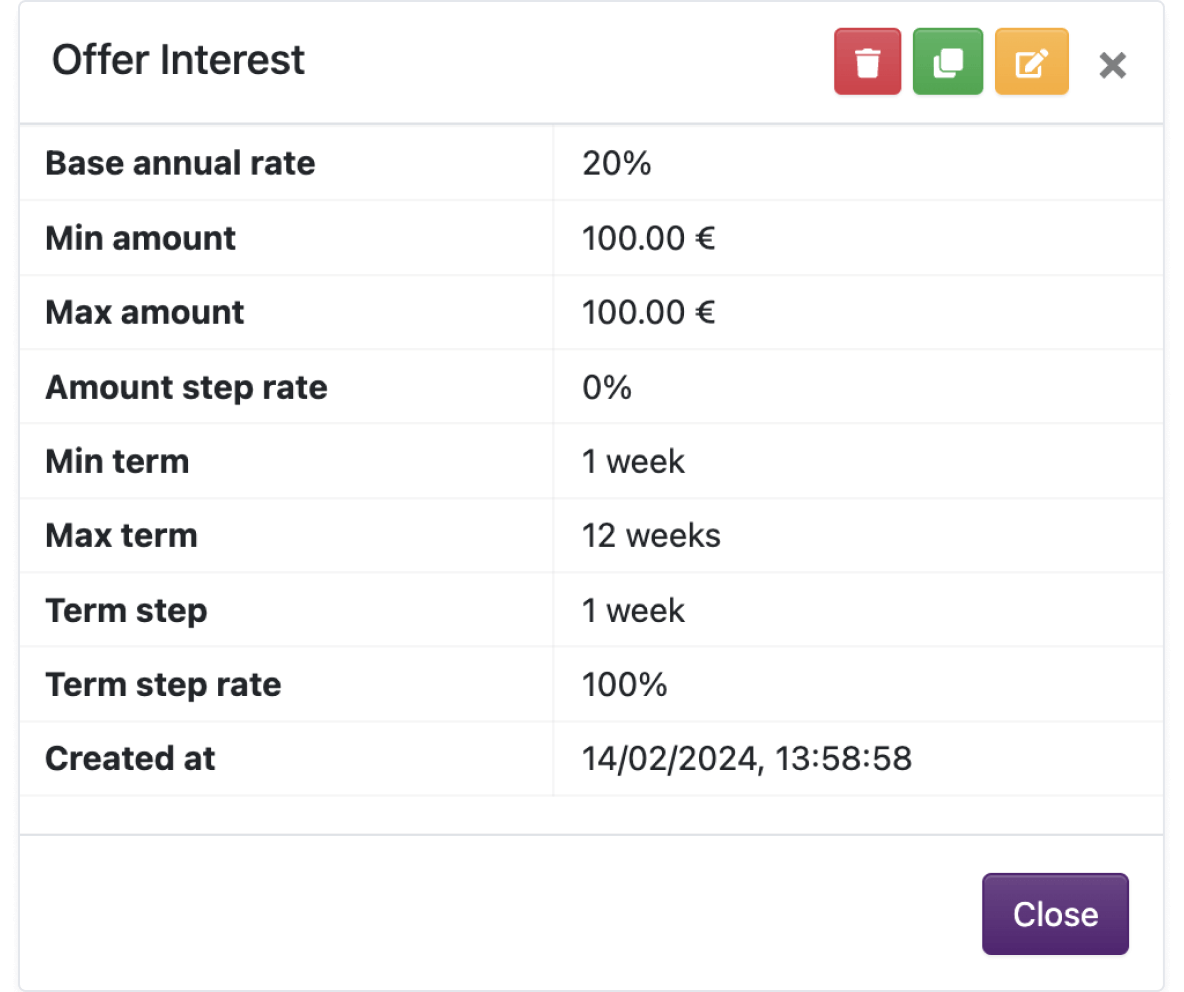The width and height of the screenshot is (1184, 992).
Task: Select the 0% amount step rate value
Action: [x=606, y=387]
